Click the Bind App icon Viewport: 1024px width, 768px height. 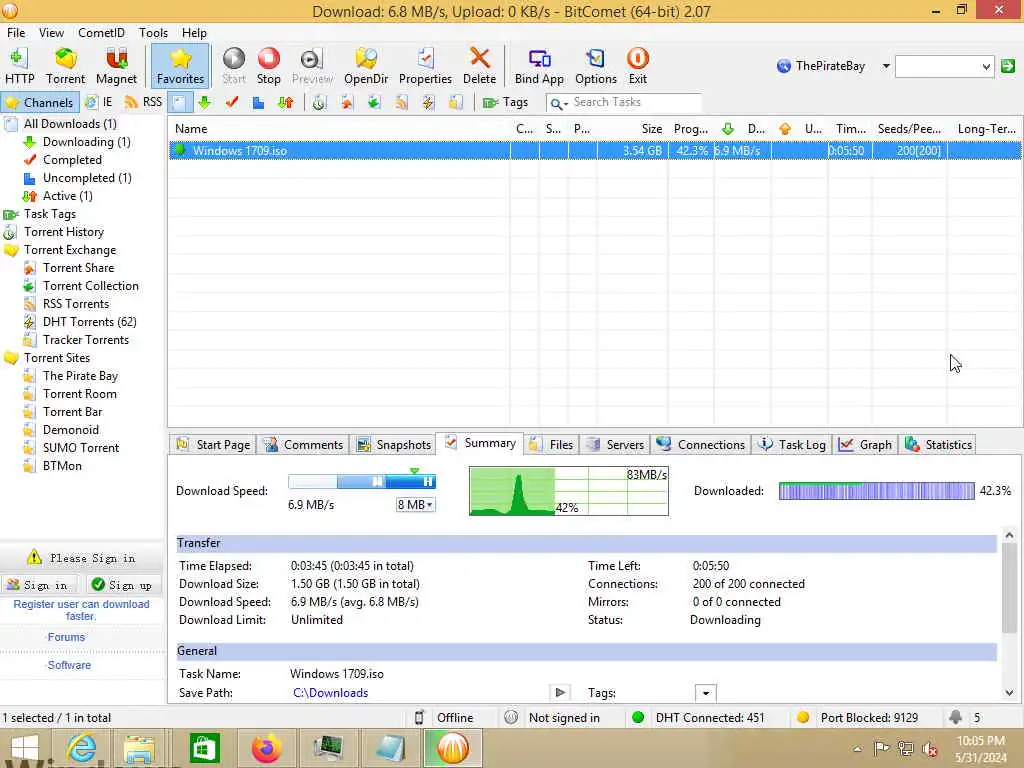[539, 65]
